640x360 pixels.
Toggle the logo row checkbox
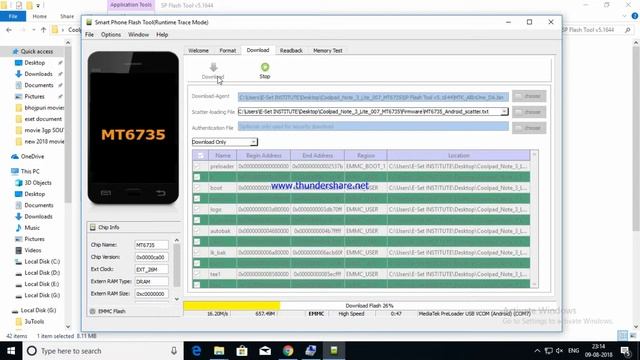197,209
